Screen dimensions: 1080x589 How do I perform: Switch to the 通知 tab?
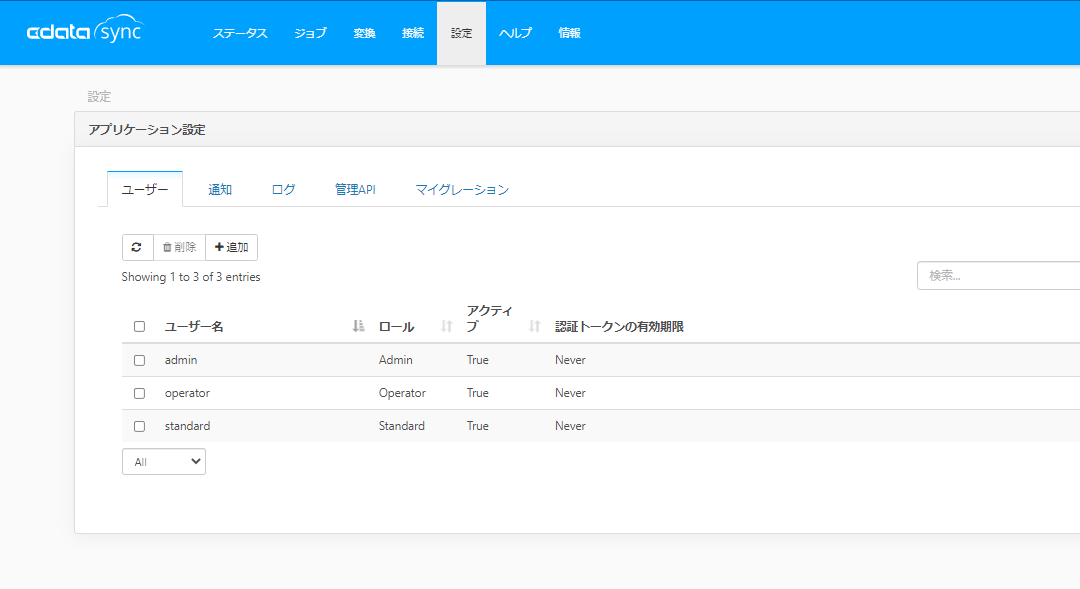220,190
